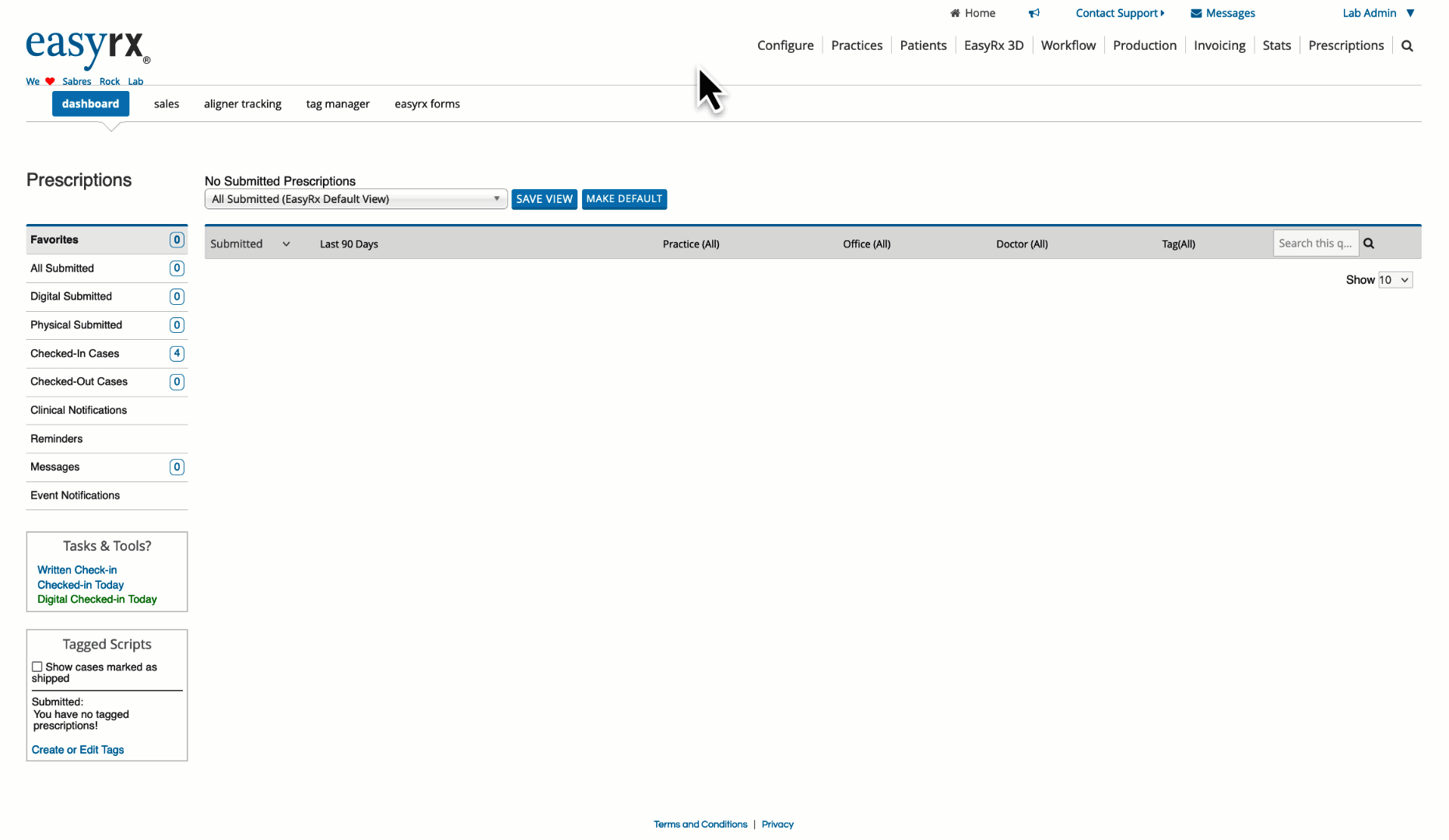The image size is (1449, 840).
Task: Select Digital Submitted in sidebar
Action: point(107,296)
